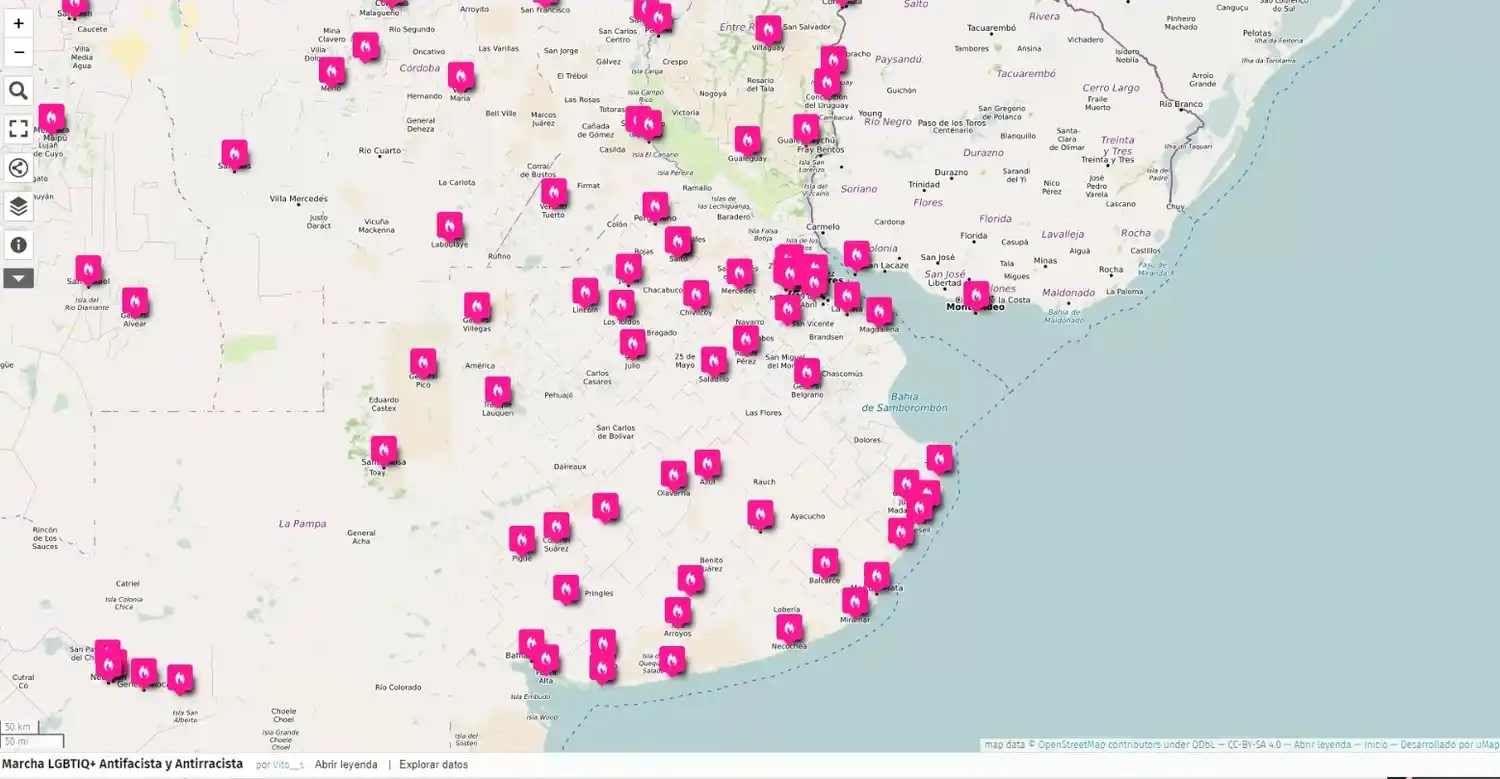Expand more controls with the down arrow
The image size is (1500, 779).
pyautogui.click(x=18, y=278)
